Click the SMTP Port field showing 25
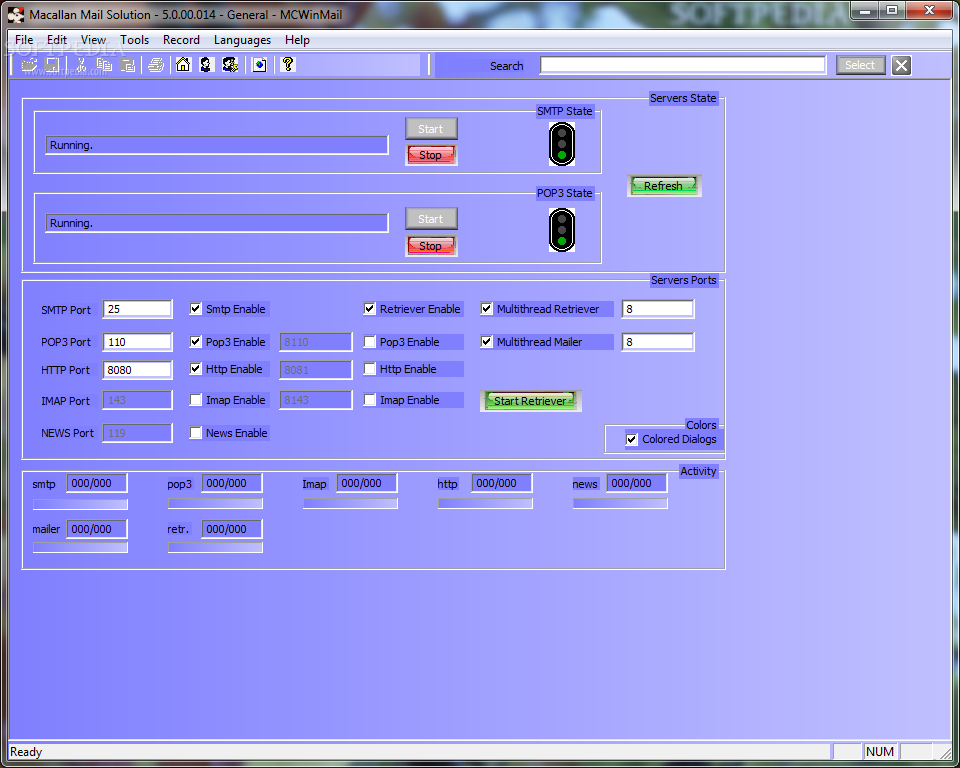960x768 pixels. 138,309
